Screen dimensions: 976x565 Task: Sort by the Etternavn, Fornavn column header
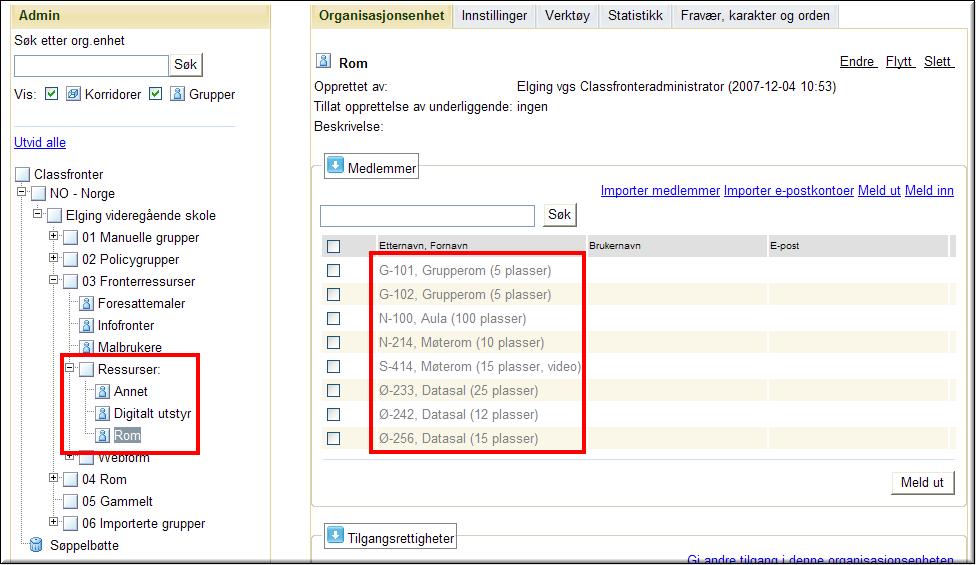(x=423, y=246)
